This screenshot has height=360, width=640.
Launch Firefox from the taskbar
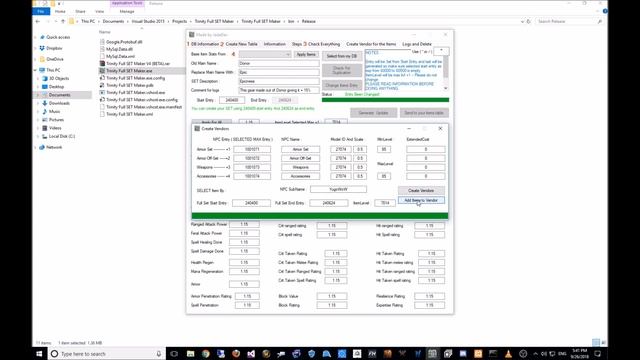(236, 353)
